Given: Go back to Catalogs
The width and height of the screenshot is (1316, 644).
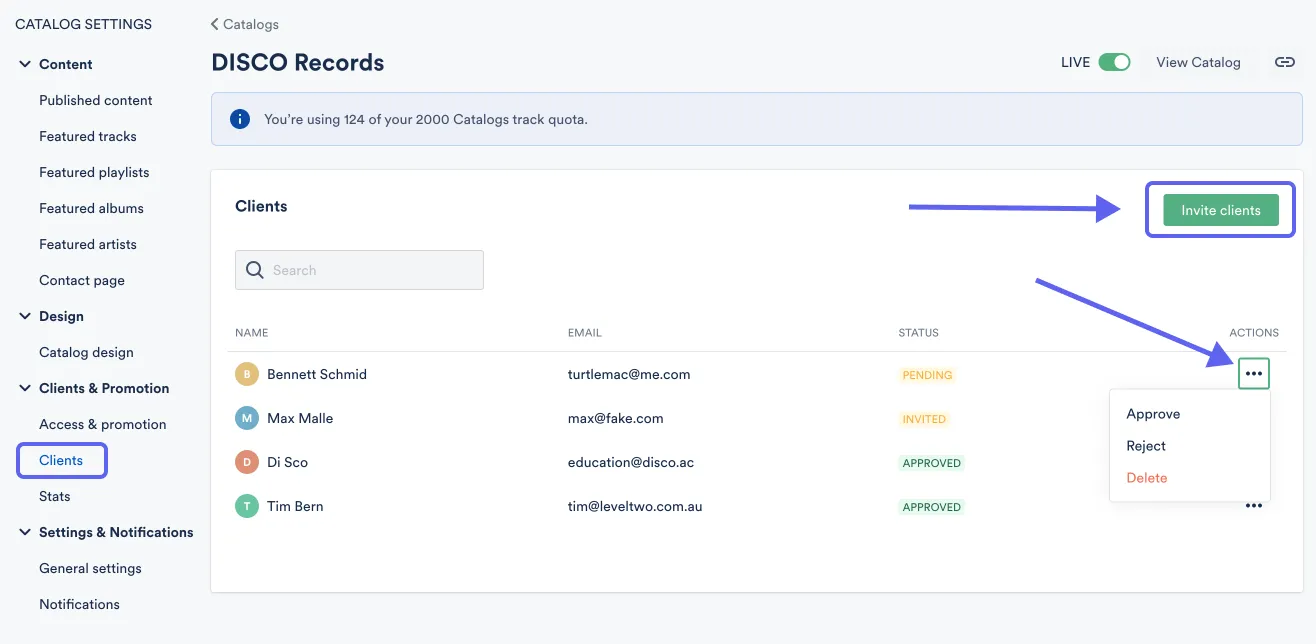Looking at the screenshot, I should click(x=245, y=24).
